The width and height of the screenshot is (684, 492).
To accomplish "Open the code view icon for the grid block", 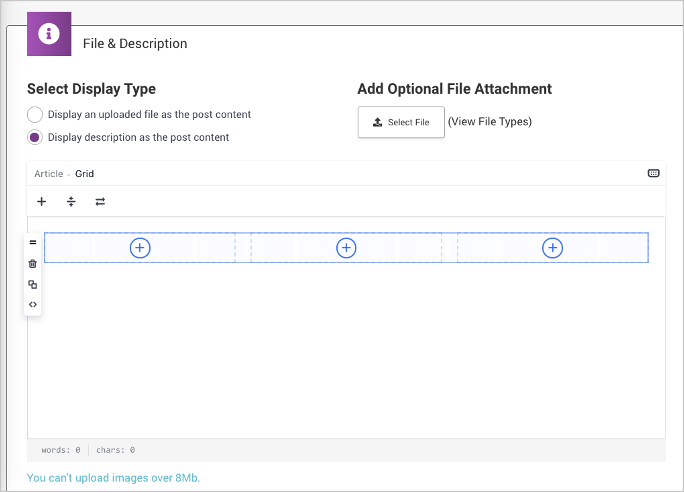I will click(33, 304).
